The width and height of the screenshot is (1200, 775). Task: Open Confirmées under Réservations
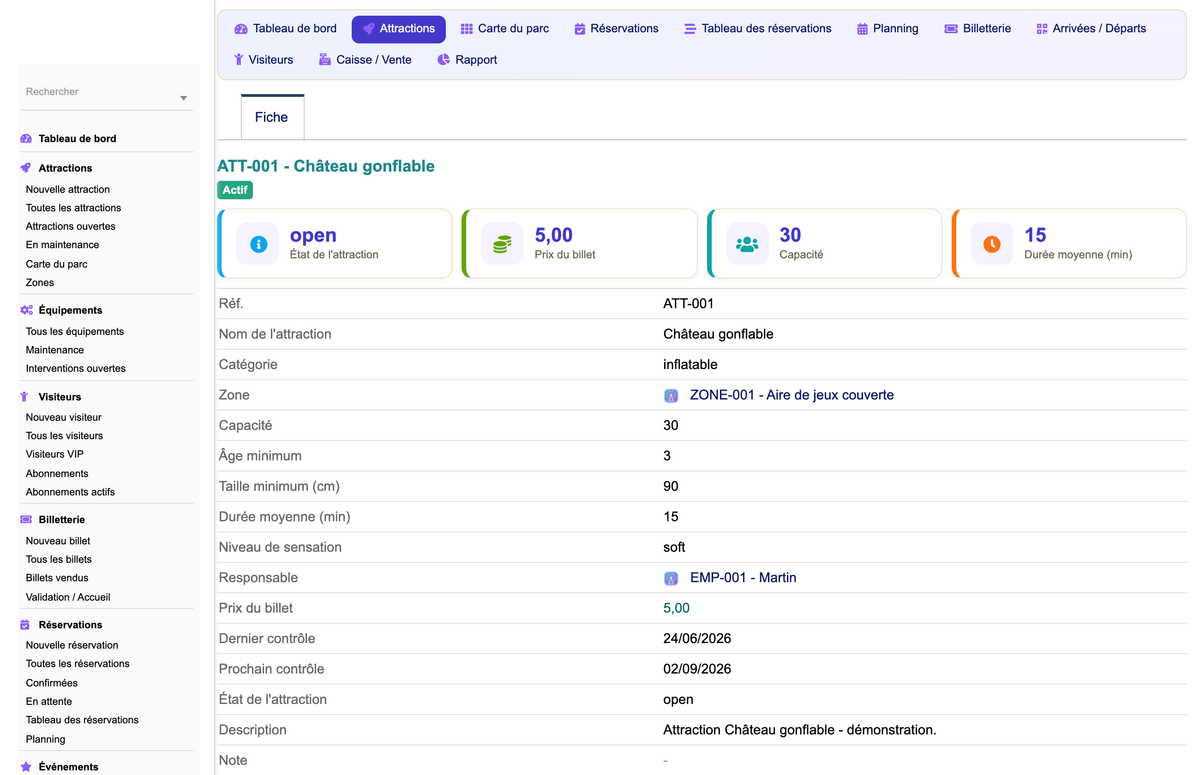pos(52,683)
